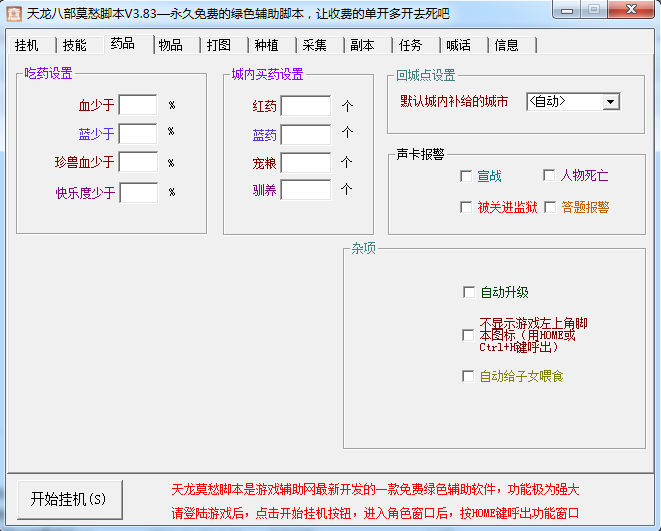Click the 杂项 group title
Screen dimensions: 661x531
click(x=363, y=248)
